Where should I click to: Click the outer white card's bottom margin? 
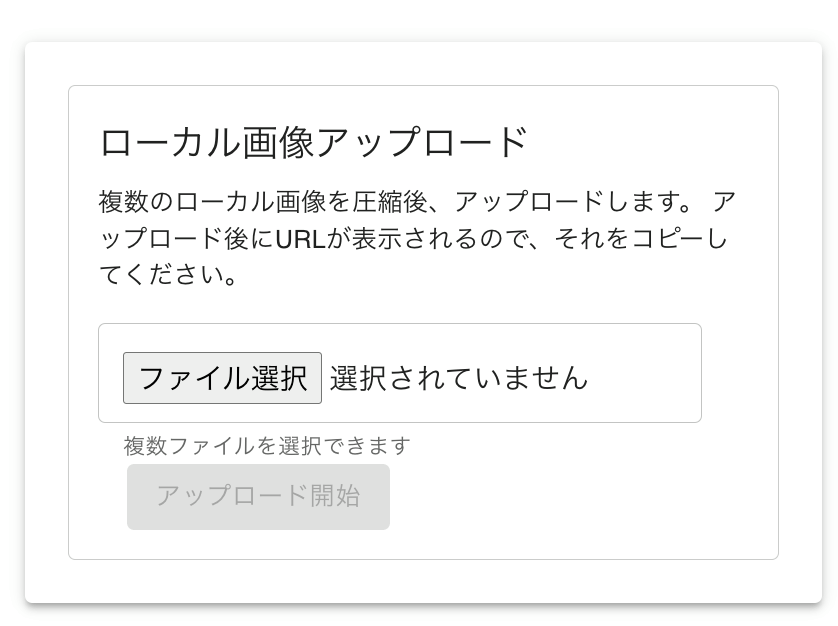(x=420, y=581)
